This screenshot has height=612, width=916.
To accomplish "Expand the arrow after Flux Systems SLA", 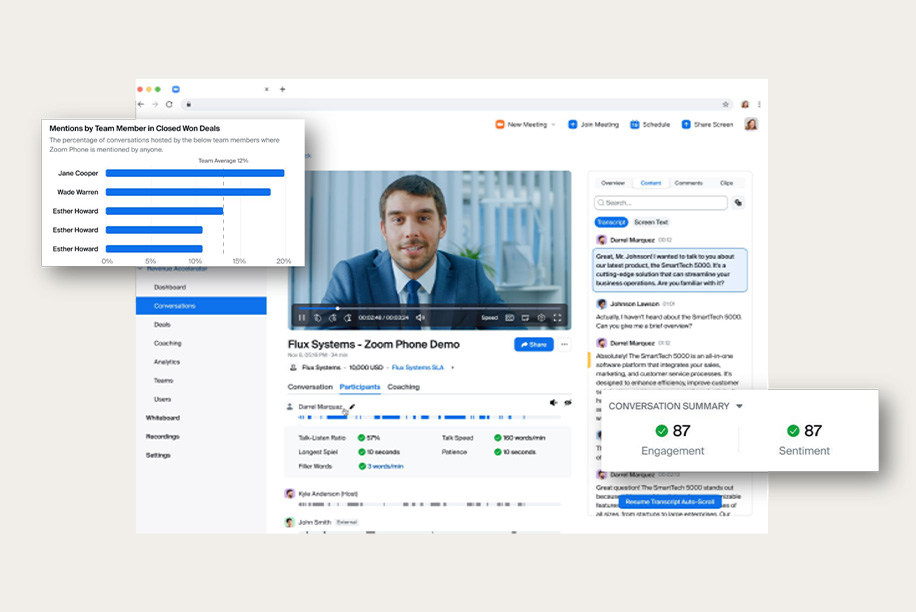I will tap(453, 367).
